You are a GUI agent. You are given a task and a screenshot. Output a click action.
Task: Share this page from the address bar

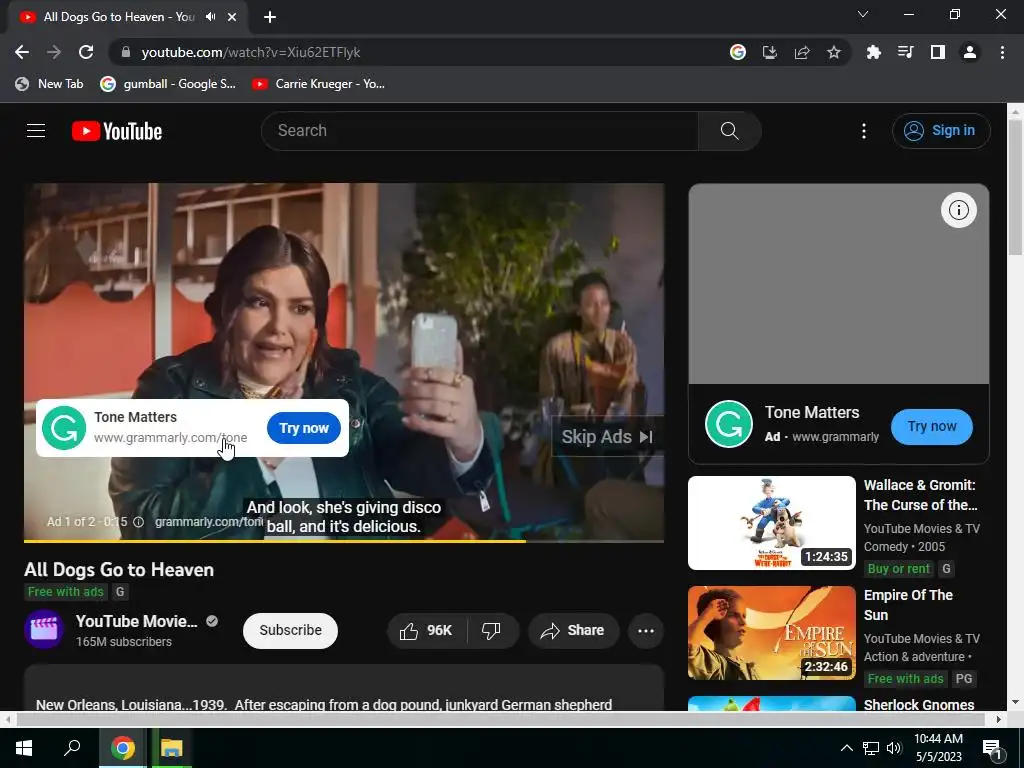click(802, 52)
